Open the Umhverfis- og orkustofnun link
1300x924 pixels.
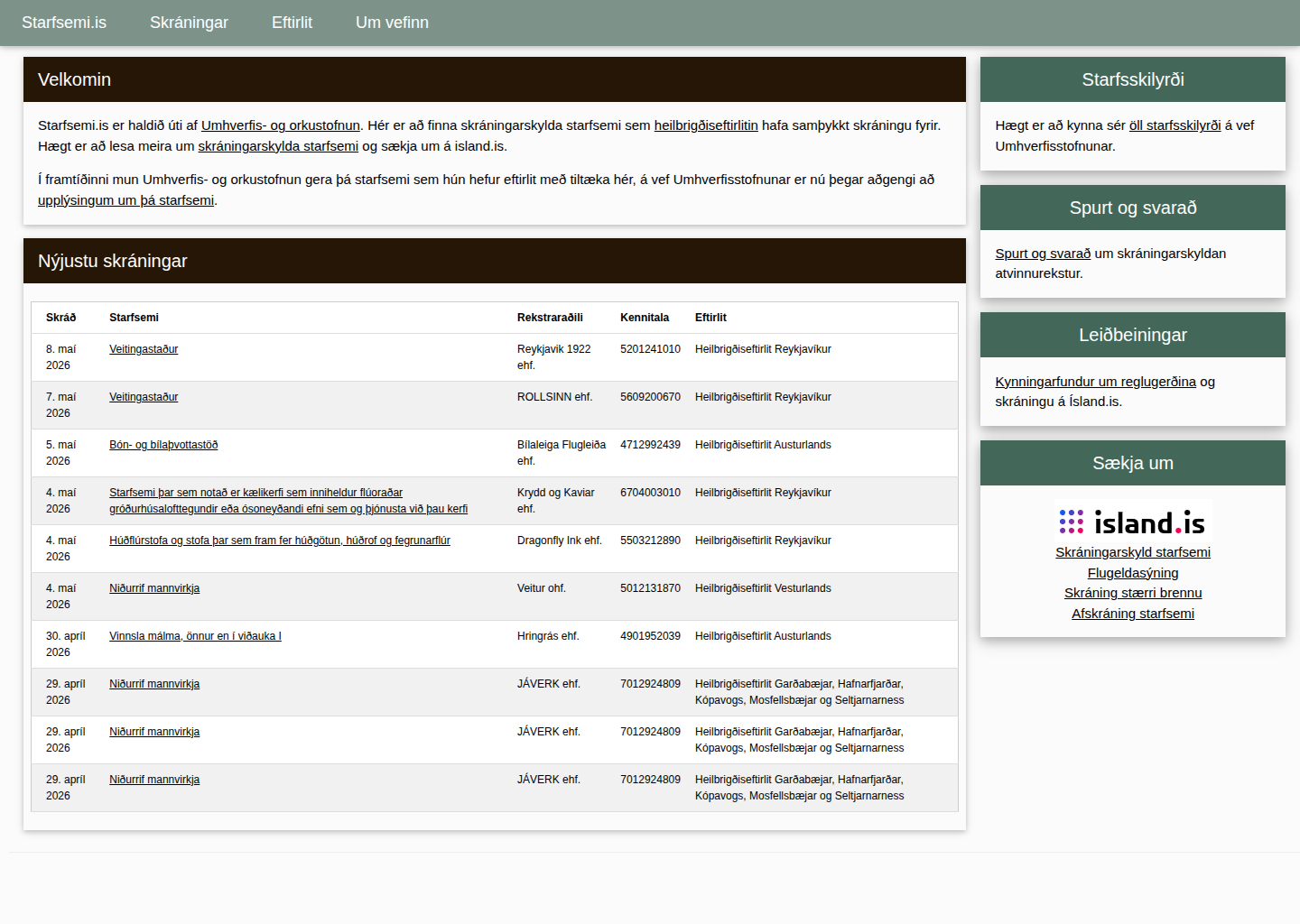(281, 125)
